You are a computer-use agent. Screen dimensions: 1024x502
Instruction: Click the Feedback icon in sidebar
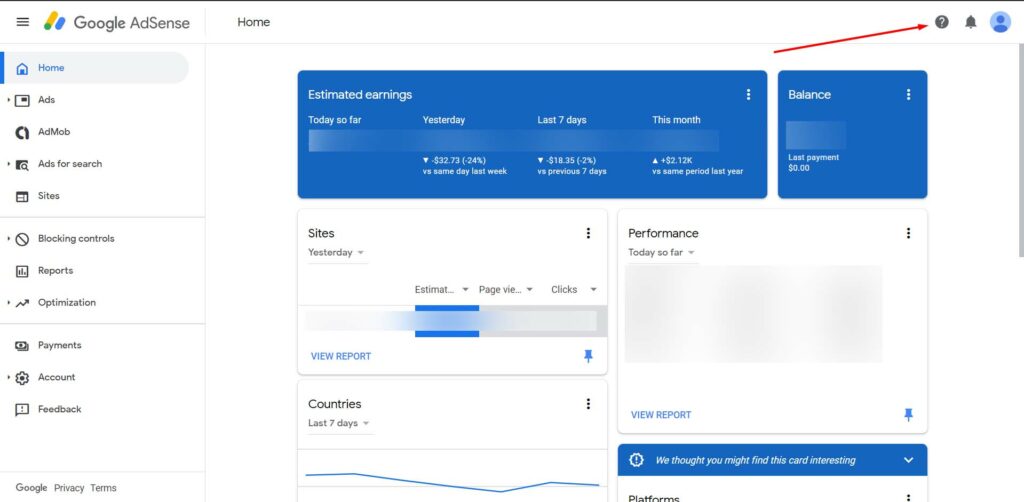(x=22, y=410)
